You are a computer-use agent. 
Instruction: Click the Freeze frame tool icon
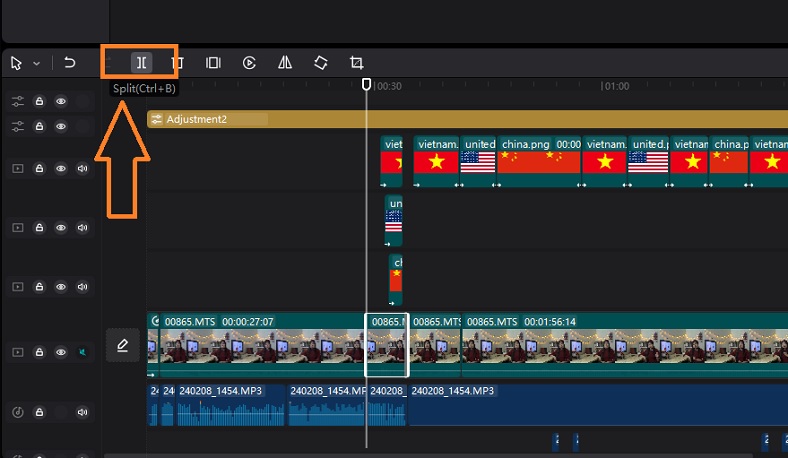pyautogui.click(x=213, y=63)
